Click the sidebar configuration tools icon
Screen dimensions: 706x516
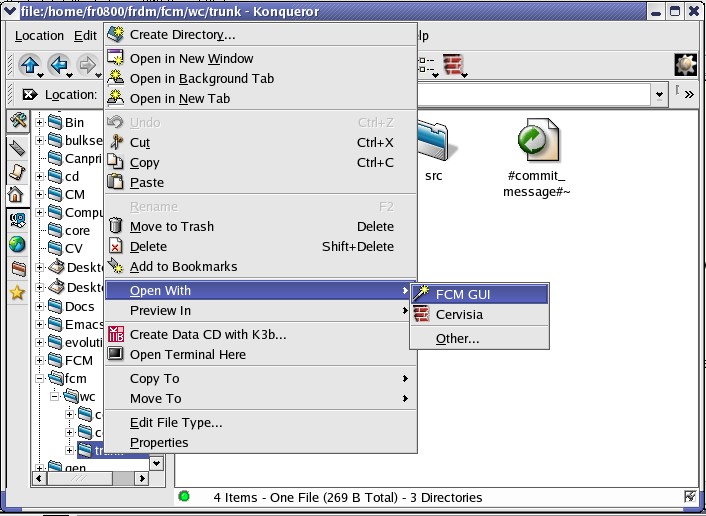[17, 123]
